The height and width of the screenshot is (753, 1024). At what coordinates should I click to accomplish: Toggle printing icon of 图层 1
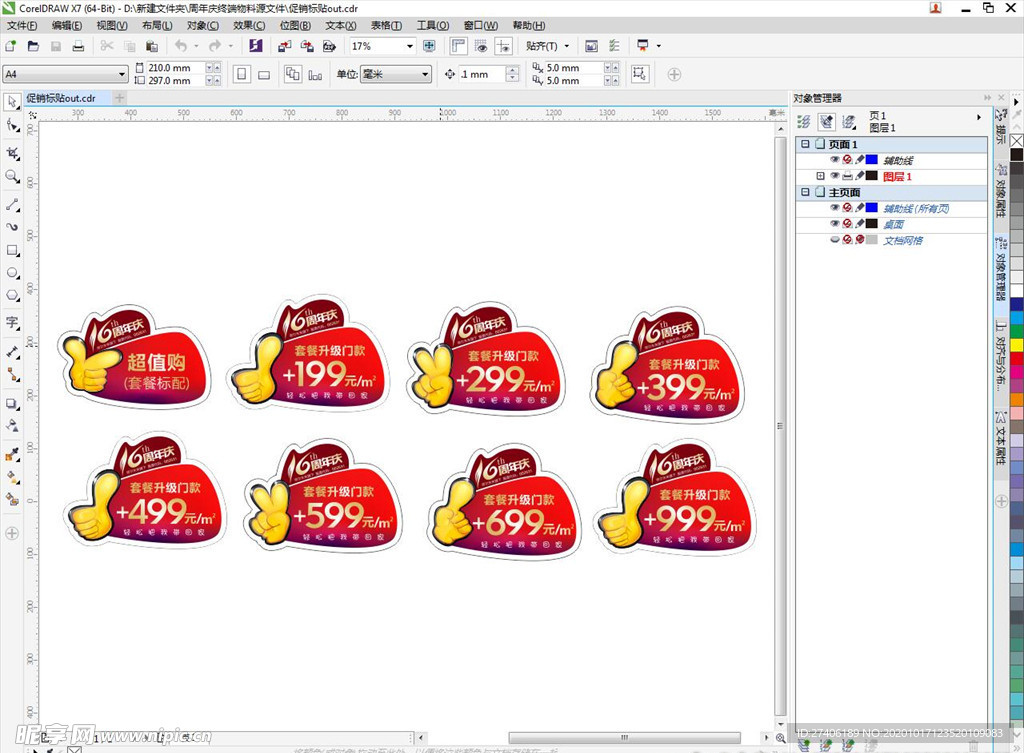(x=847, y=176)
